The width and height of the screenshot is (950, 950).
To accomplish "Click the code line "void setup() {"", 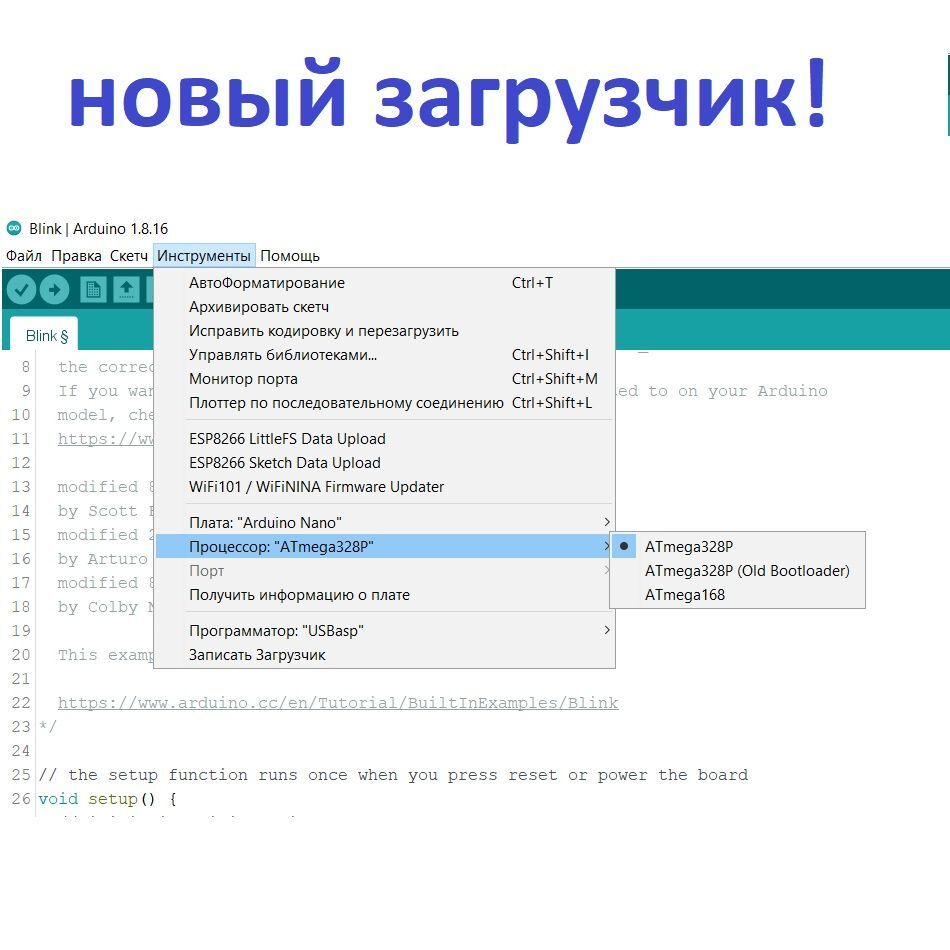I will 107,799.
